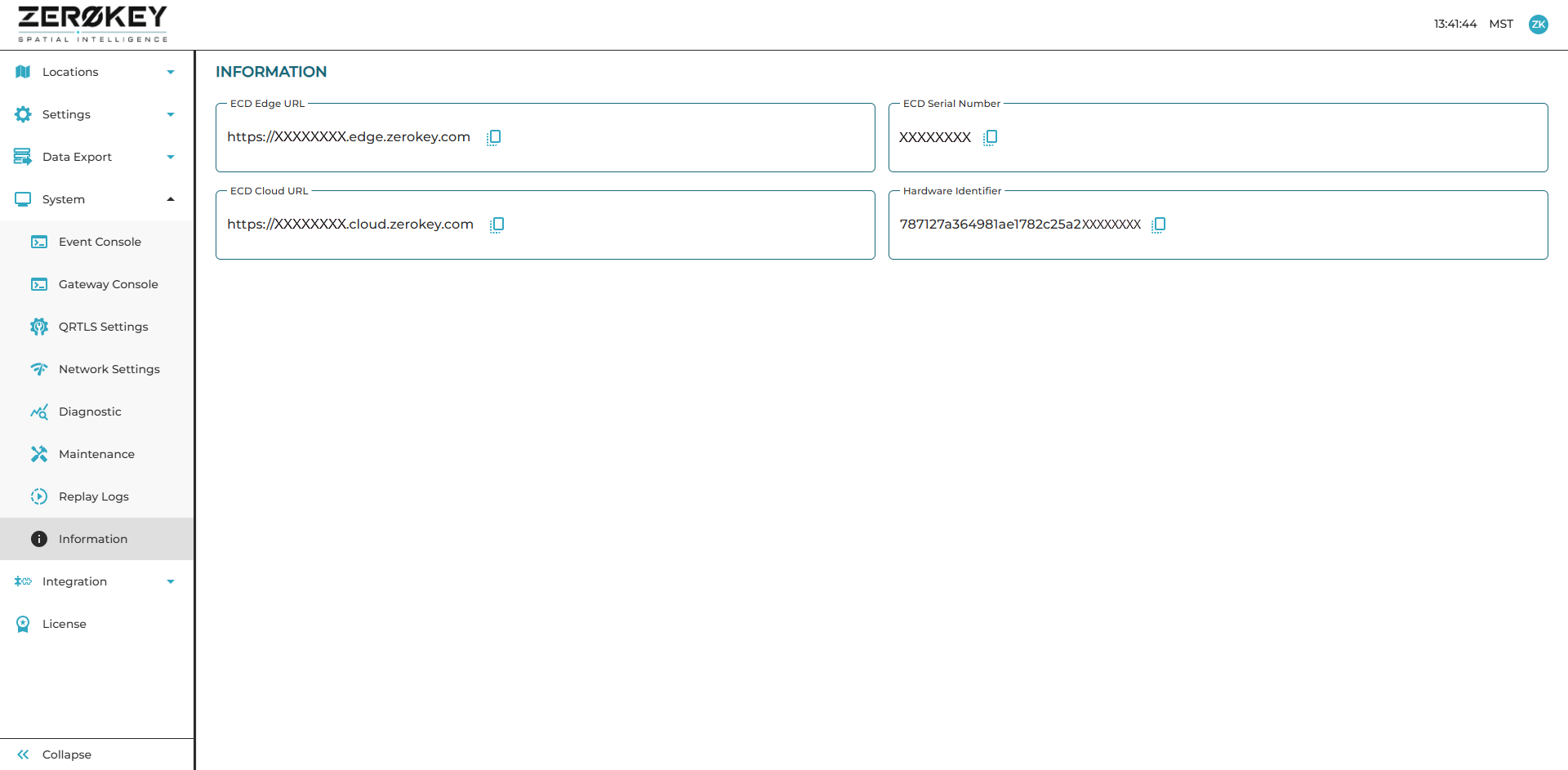This screenshot has width=1568, height=770.
Task: Open the Gateway Console page
Action: [x=108, y=284]
